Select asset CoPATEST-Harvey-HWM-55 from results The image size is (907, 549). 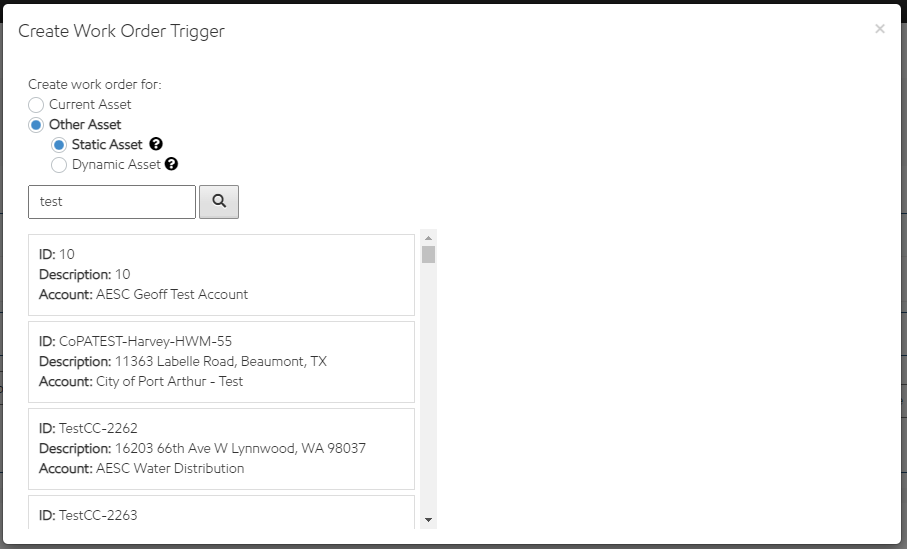(221, 361)
